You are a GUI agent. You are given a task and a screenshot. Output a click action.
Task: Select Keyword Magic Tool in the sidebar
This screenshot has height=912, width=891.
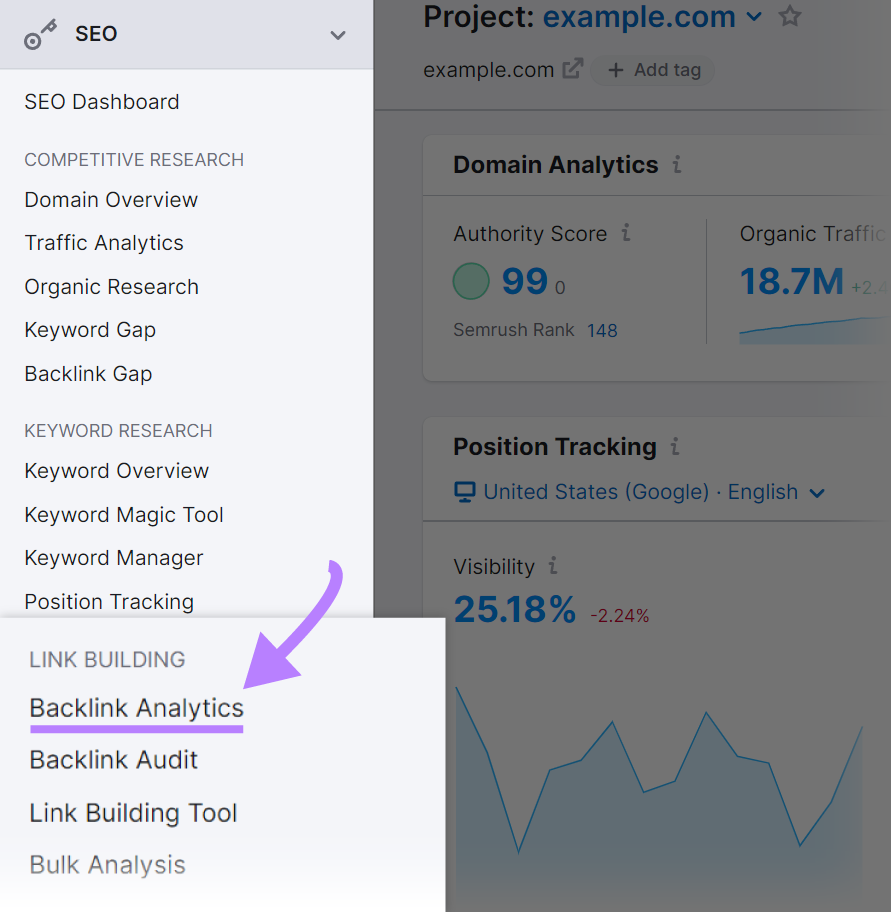tap(123, 514)
